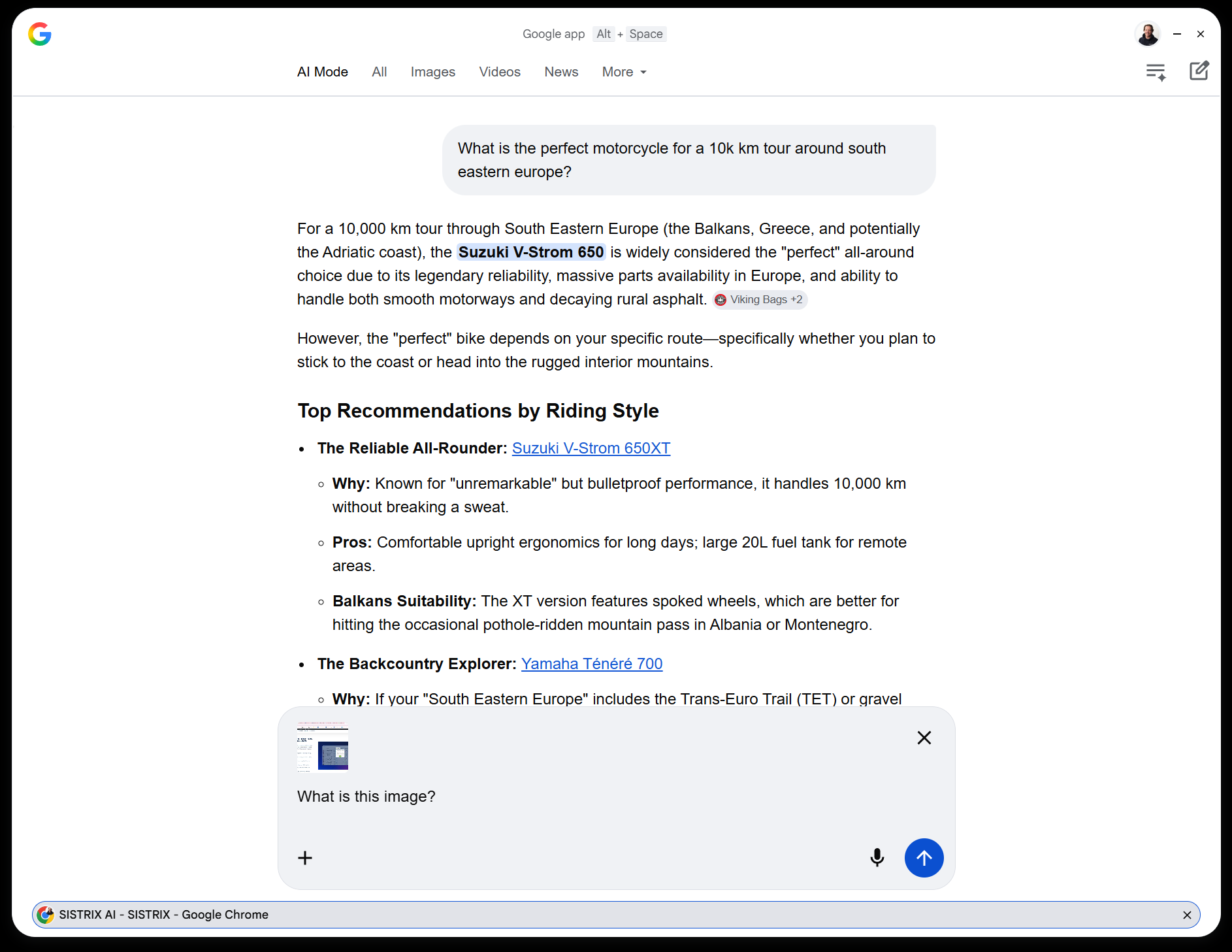The image size is (1232, 952).
Task: Switch to the Videos tab
Action: 499,72
